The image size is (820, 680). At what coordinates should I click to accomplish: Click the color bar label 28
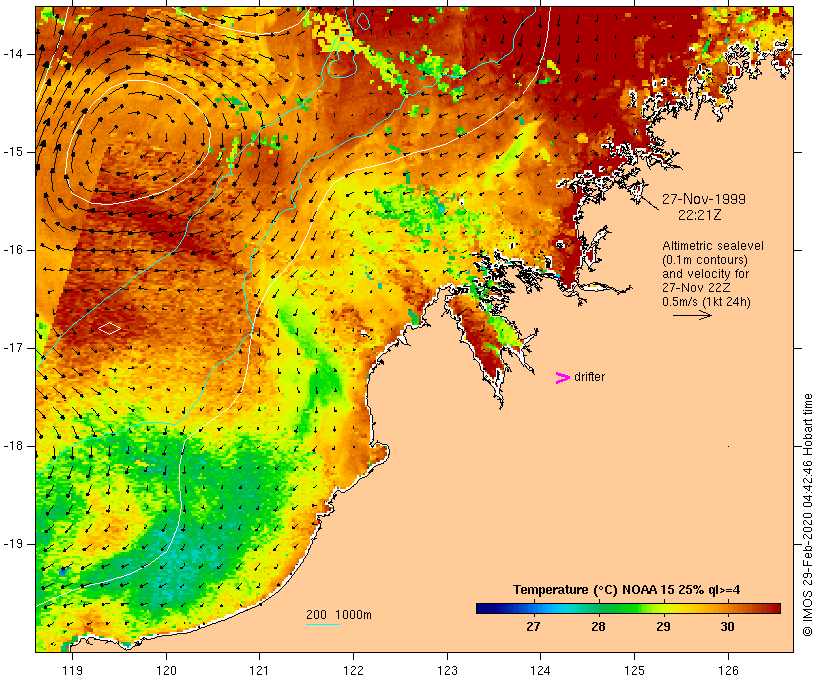click(x=598, y=627)
